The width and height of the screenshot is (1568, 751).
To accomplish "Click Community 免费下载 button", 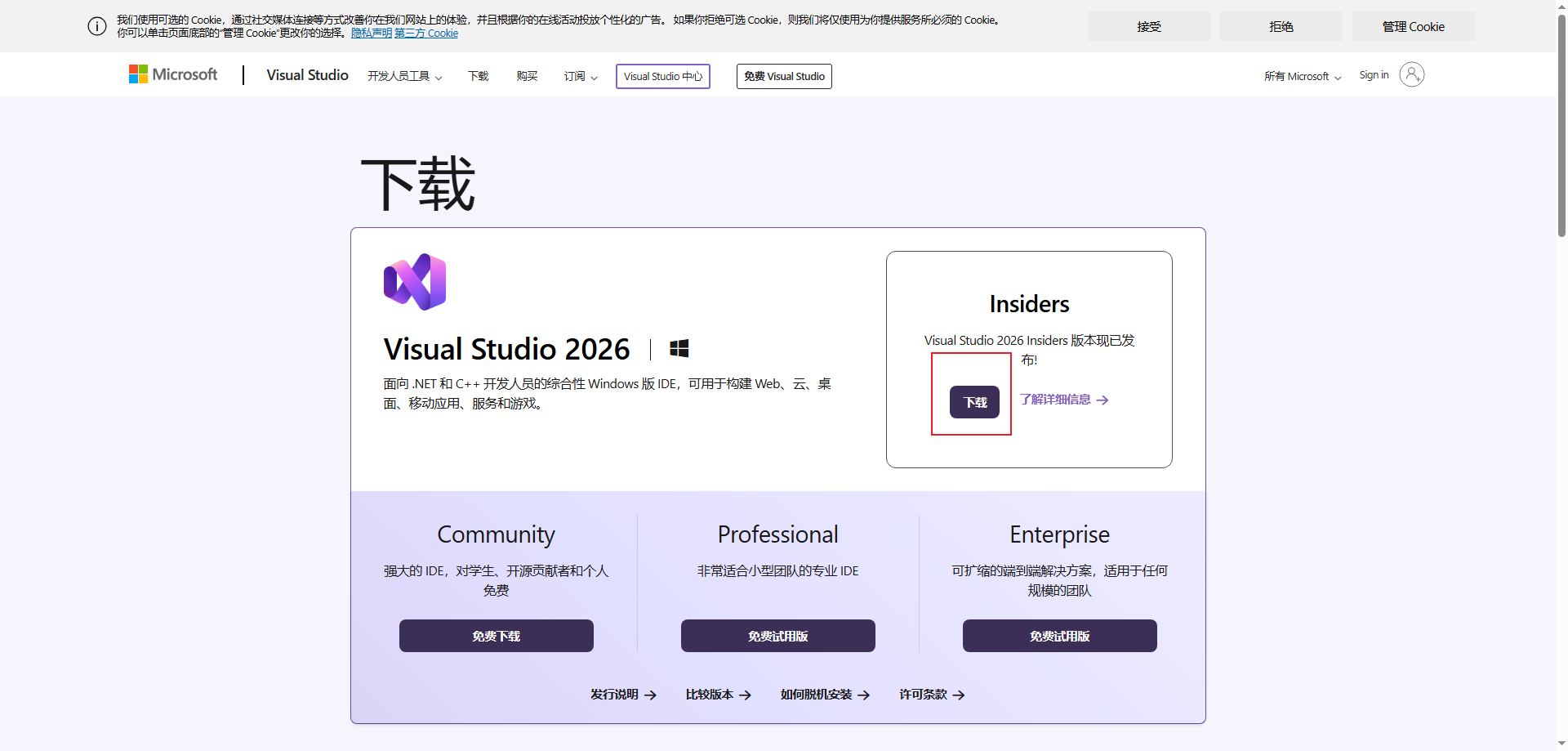I will (x=497, y=636).
